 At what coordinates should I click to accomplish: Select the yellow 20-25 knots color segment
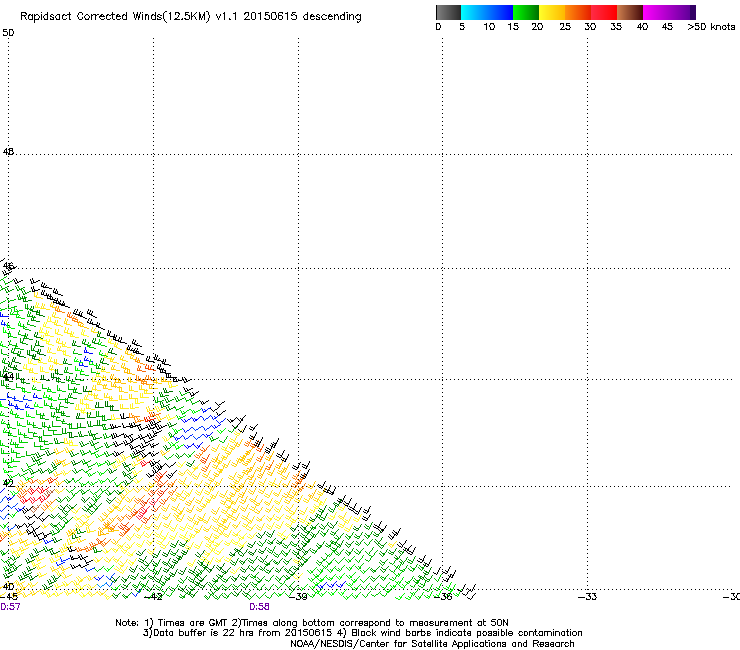[x=552, y=12]
